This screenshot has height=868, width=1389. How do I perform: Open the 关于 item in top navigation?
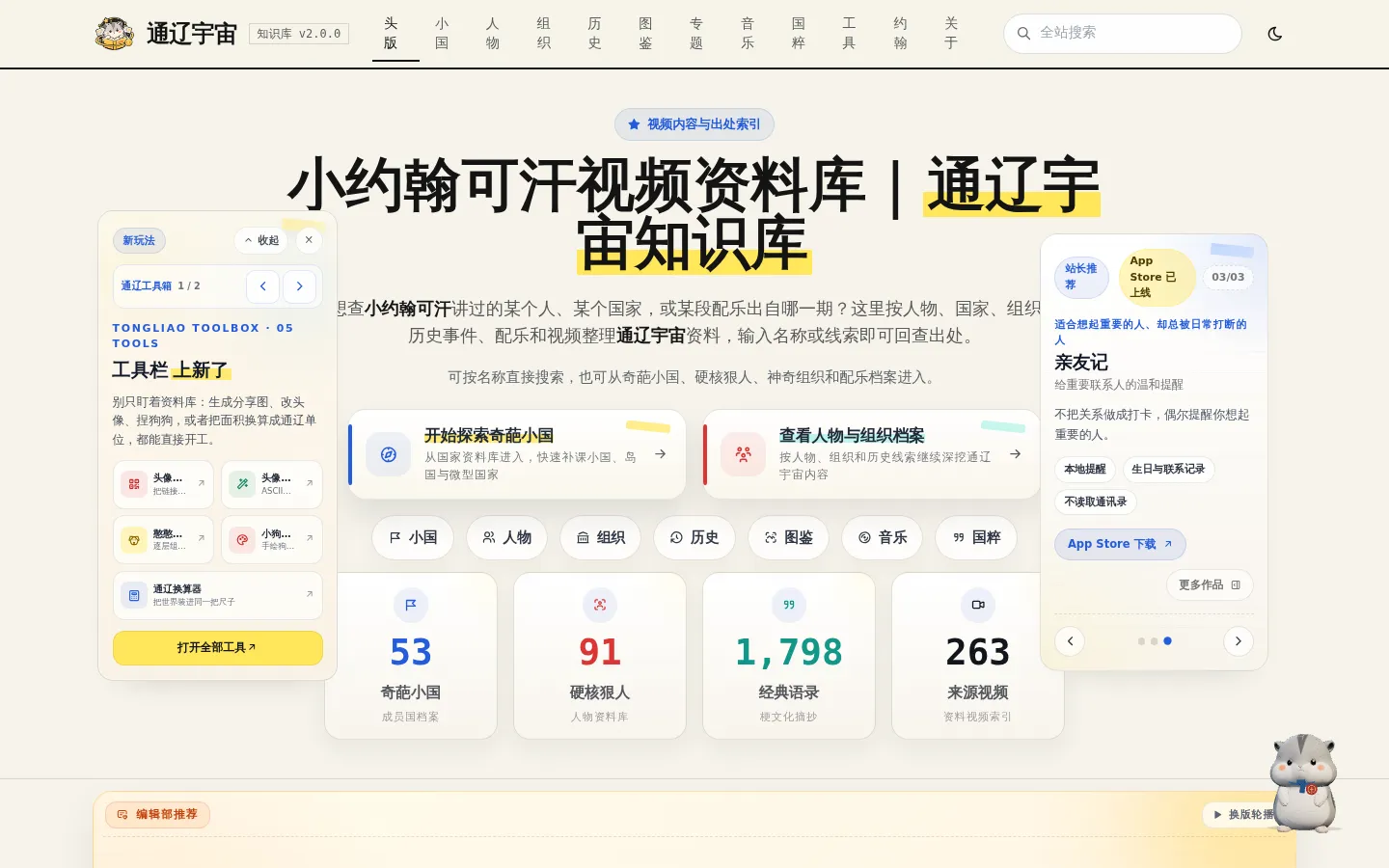tap(951, 34)
